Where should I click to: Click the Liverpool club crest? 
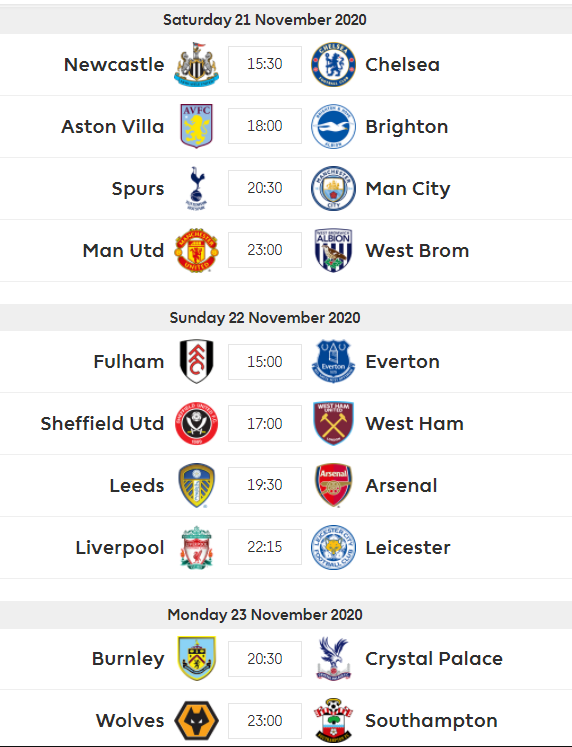point(196,547)
